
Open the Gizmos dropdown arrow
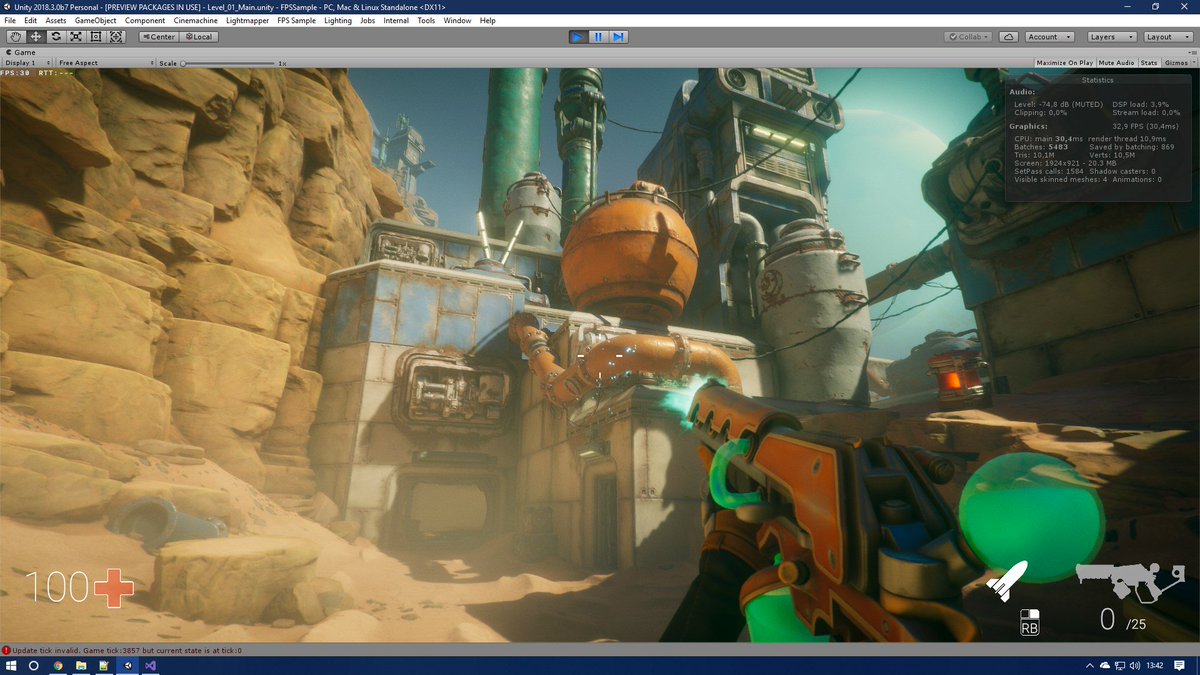pyautogui.click(x=1193, y=63)
